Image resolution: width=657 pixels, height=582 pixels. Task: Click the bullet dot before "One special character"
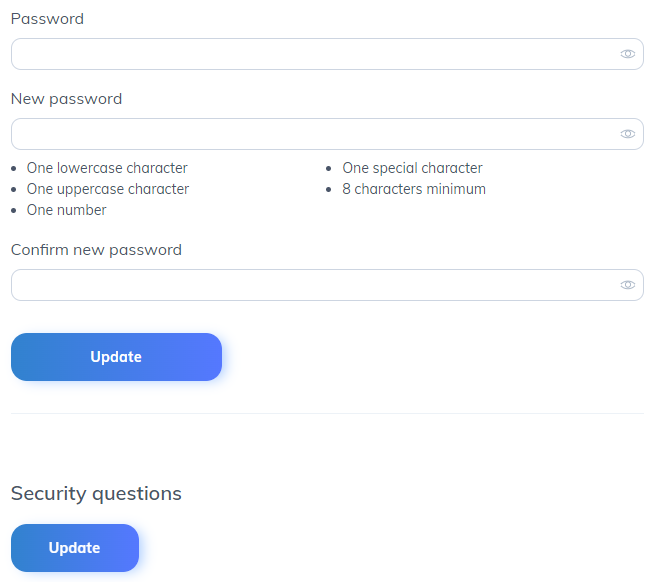[x=329, y=169]
